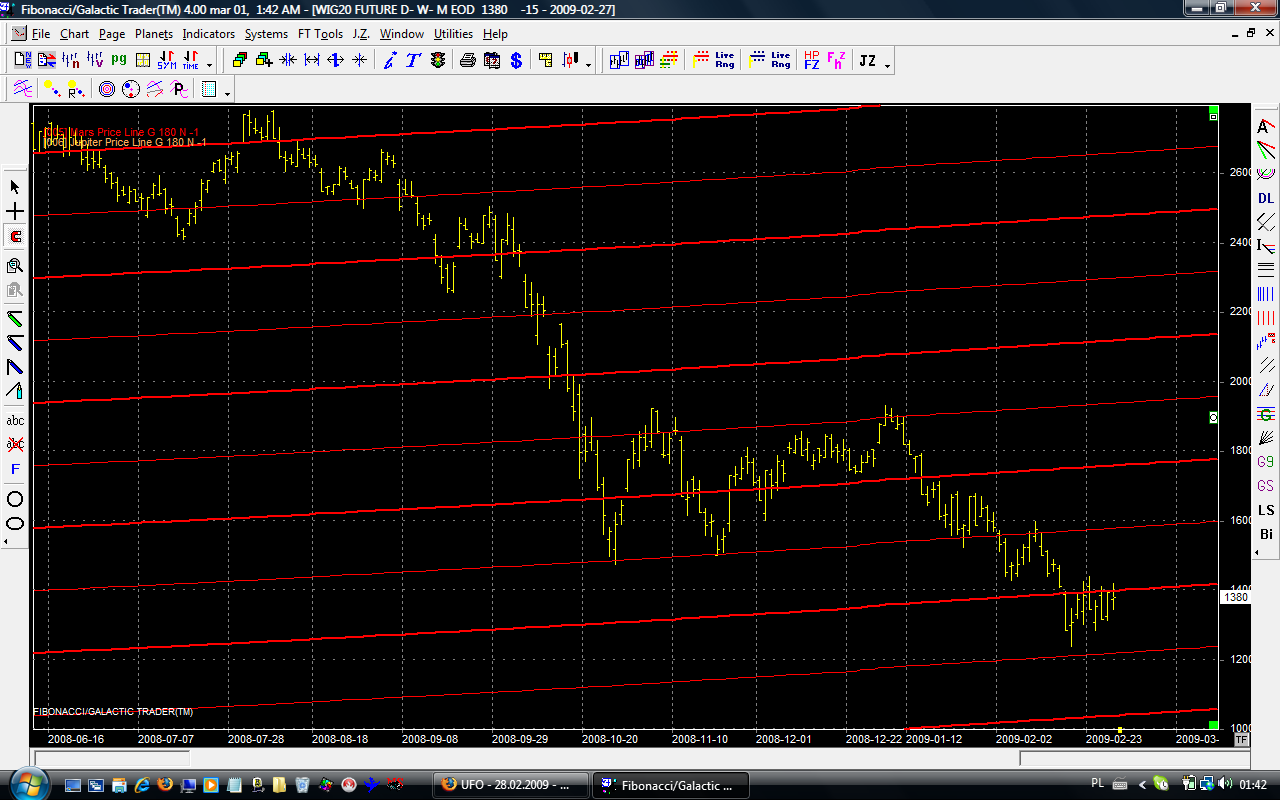Select the crosshair cursor tool

(x=15, y=212)
